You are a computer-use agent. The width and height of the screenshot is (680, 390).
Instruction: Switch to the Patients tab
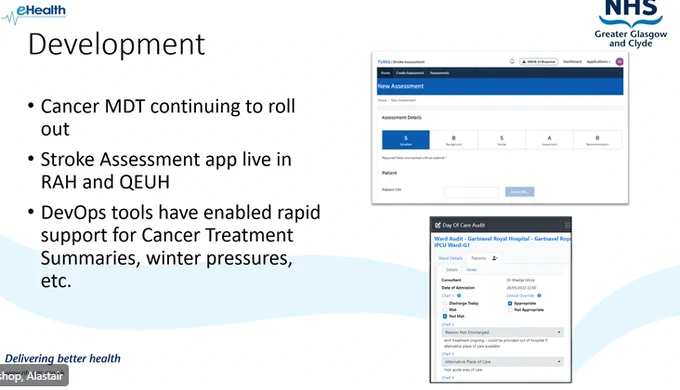(479, 258)
